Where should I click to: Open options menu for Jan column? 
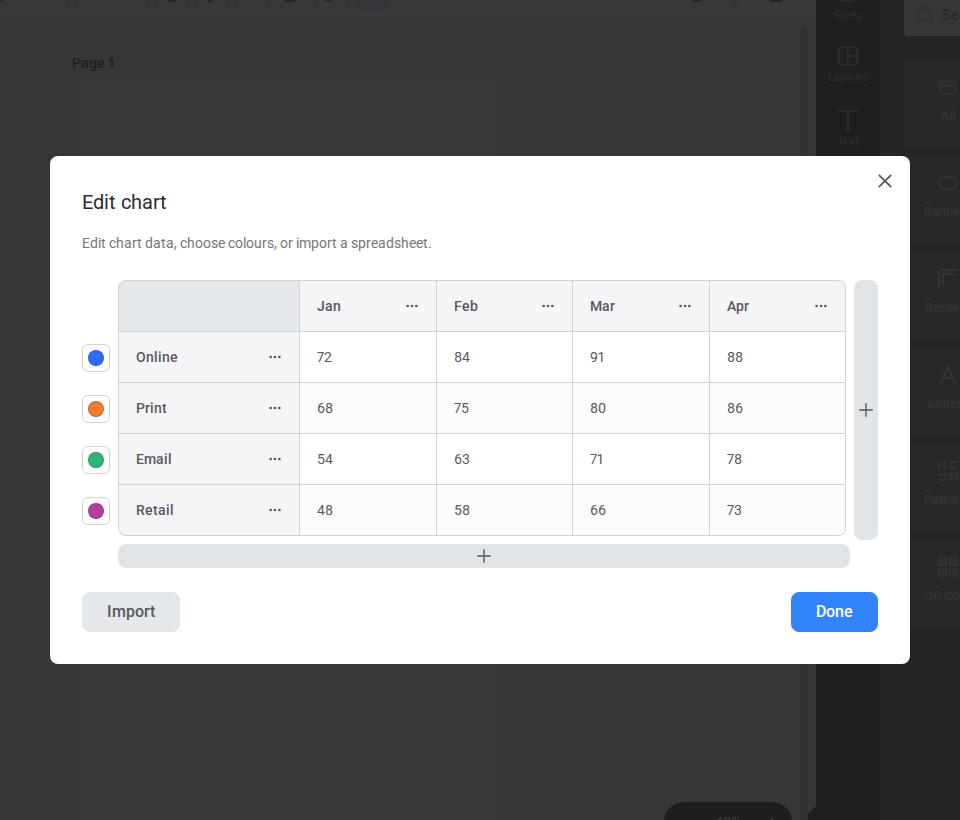(x=412, y=306)
